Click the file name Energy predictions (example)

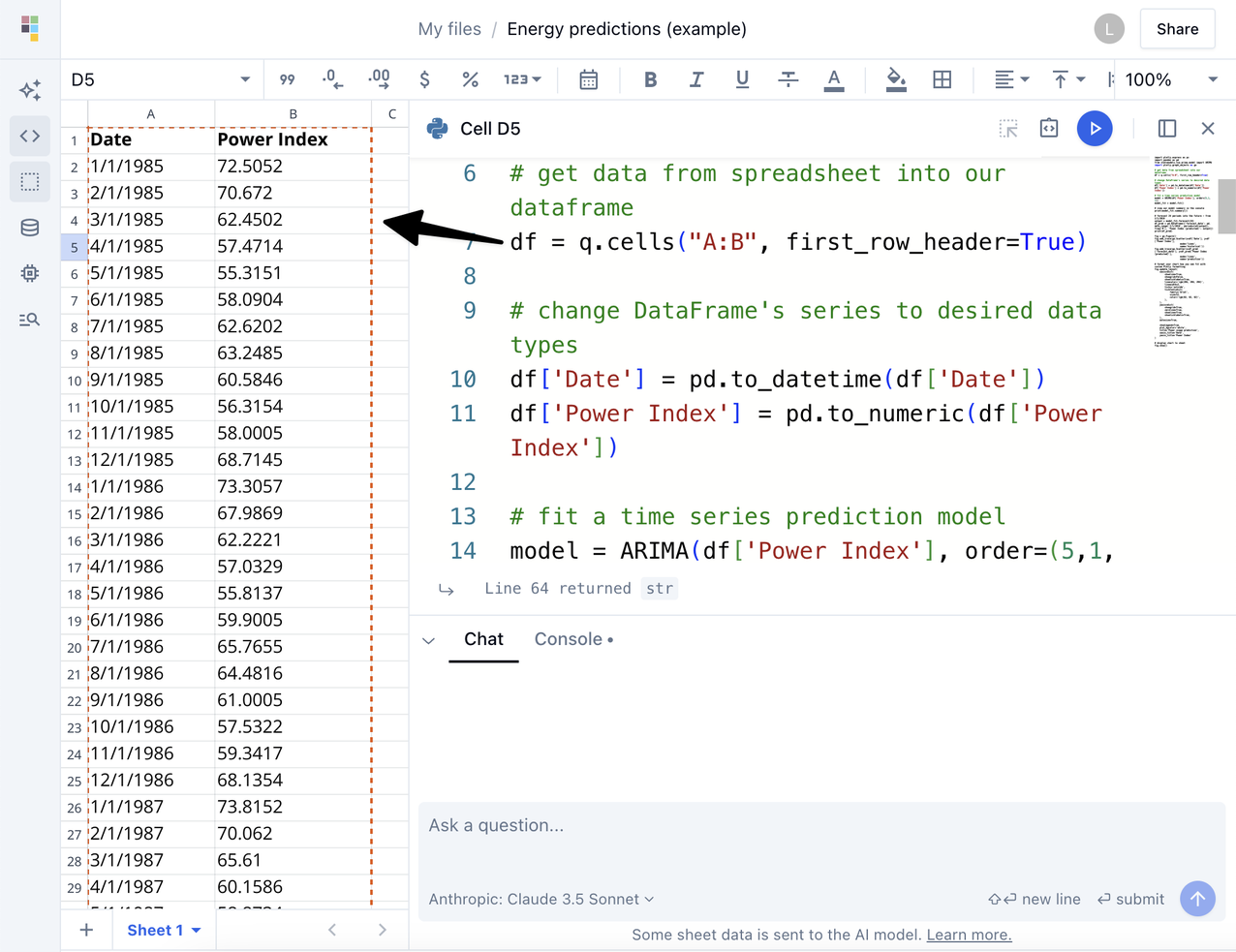pyautogui.click(x=627, y=29)
